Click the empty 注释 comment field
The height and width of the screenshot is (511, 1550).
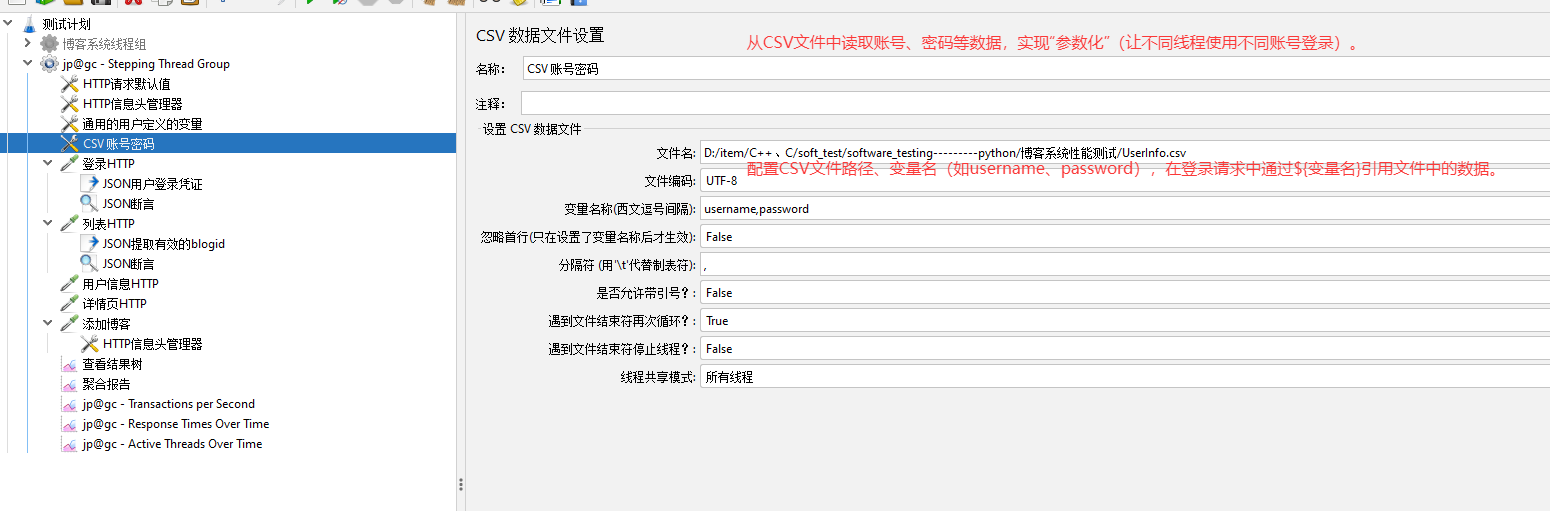pos(1036,103)
